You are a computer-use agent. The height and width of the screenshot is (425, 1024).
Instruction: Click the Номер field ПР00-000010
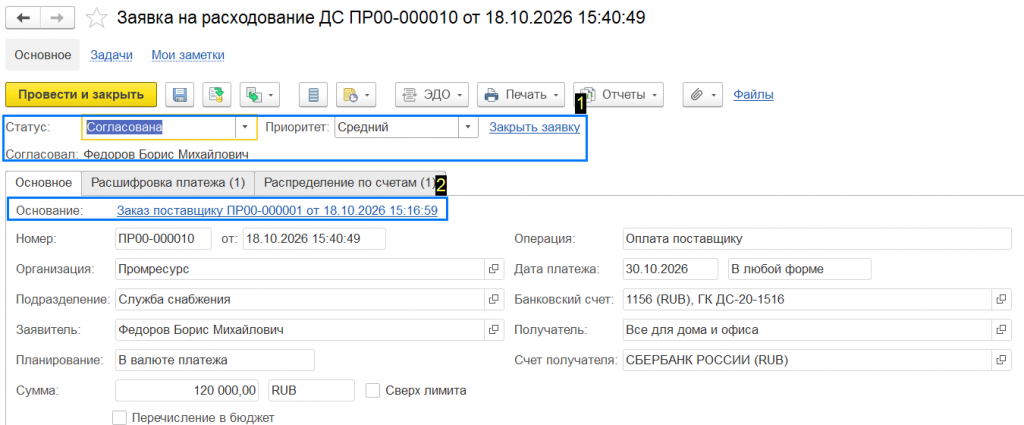click(x=163, y=238)
